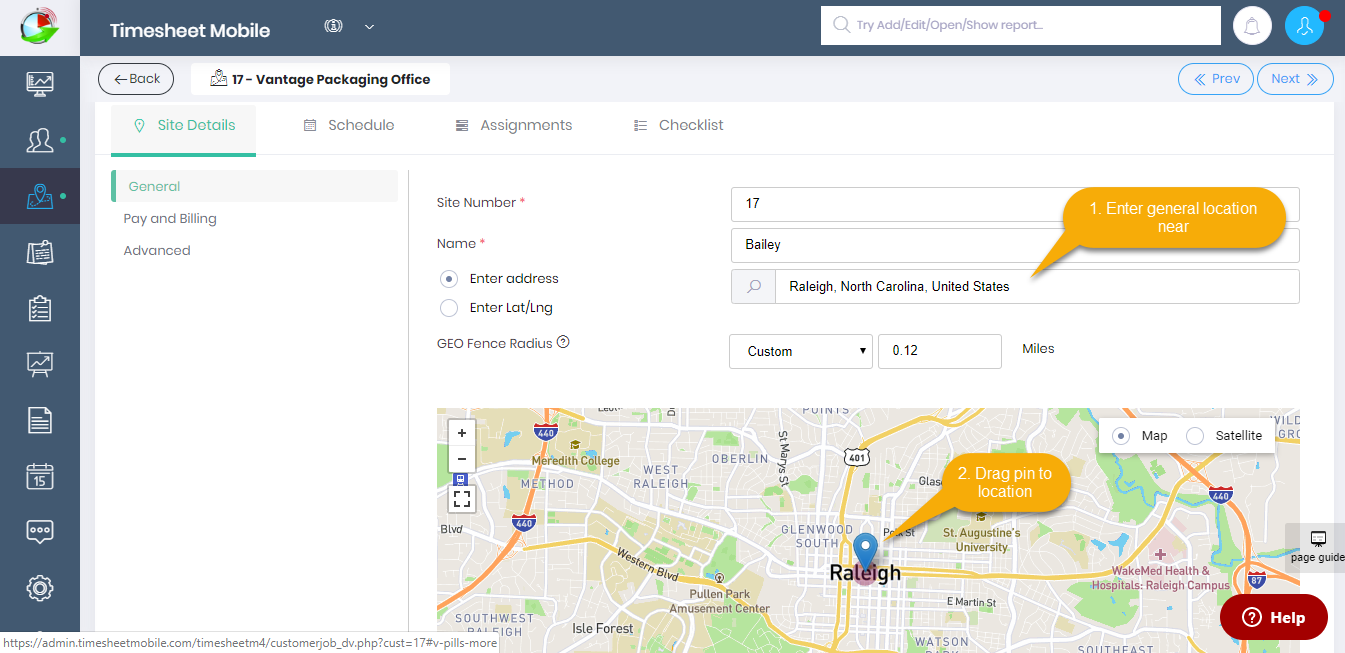Click the Timesheet Mobile logo icon
This screenshot has height=653, width=1345.
tap(40, 27)
